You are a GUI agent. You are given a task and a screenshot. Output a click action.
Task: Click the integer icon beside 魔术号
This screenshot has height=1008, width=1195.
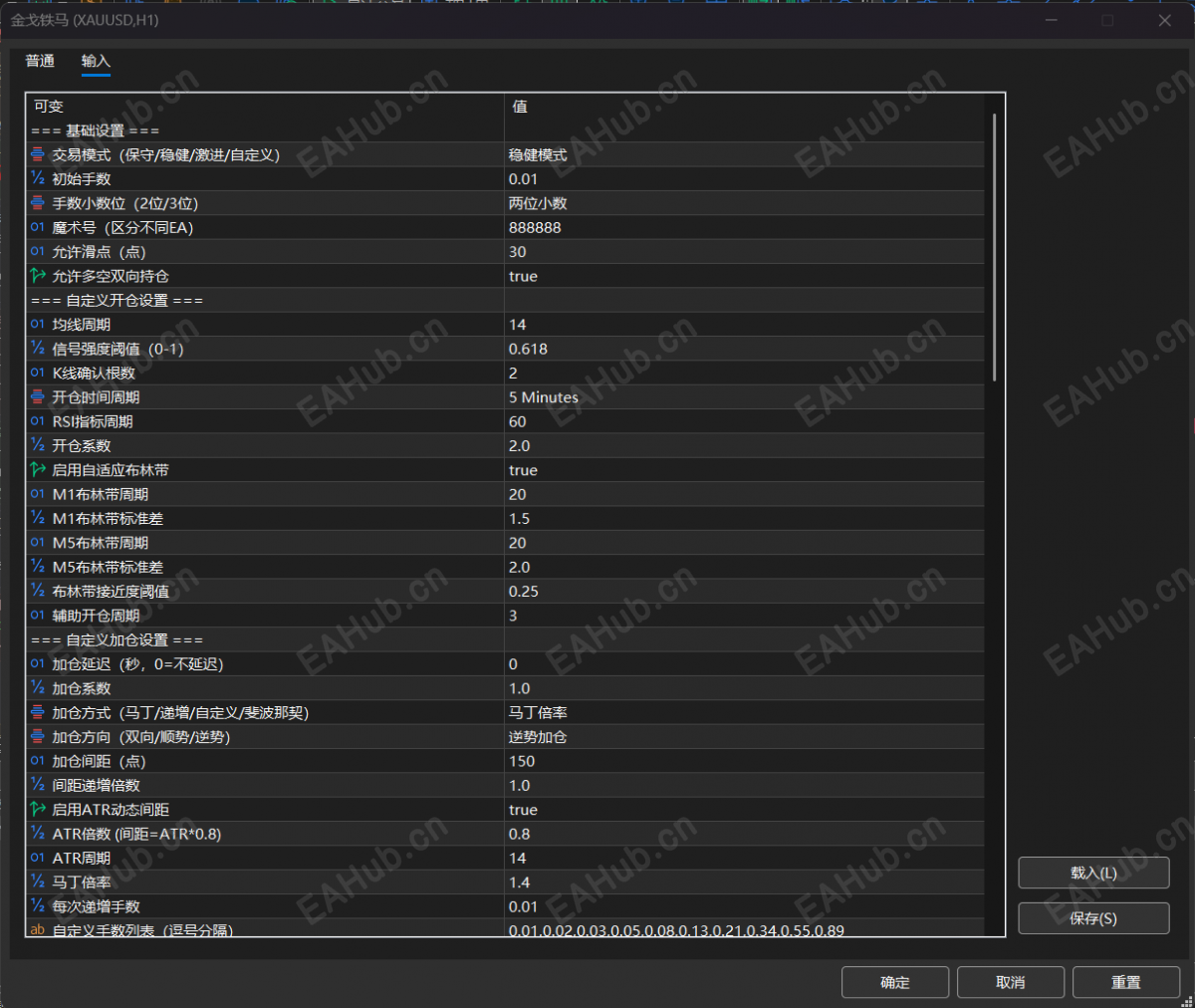tap(38, 227)
